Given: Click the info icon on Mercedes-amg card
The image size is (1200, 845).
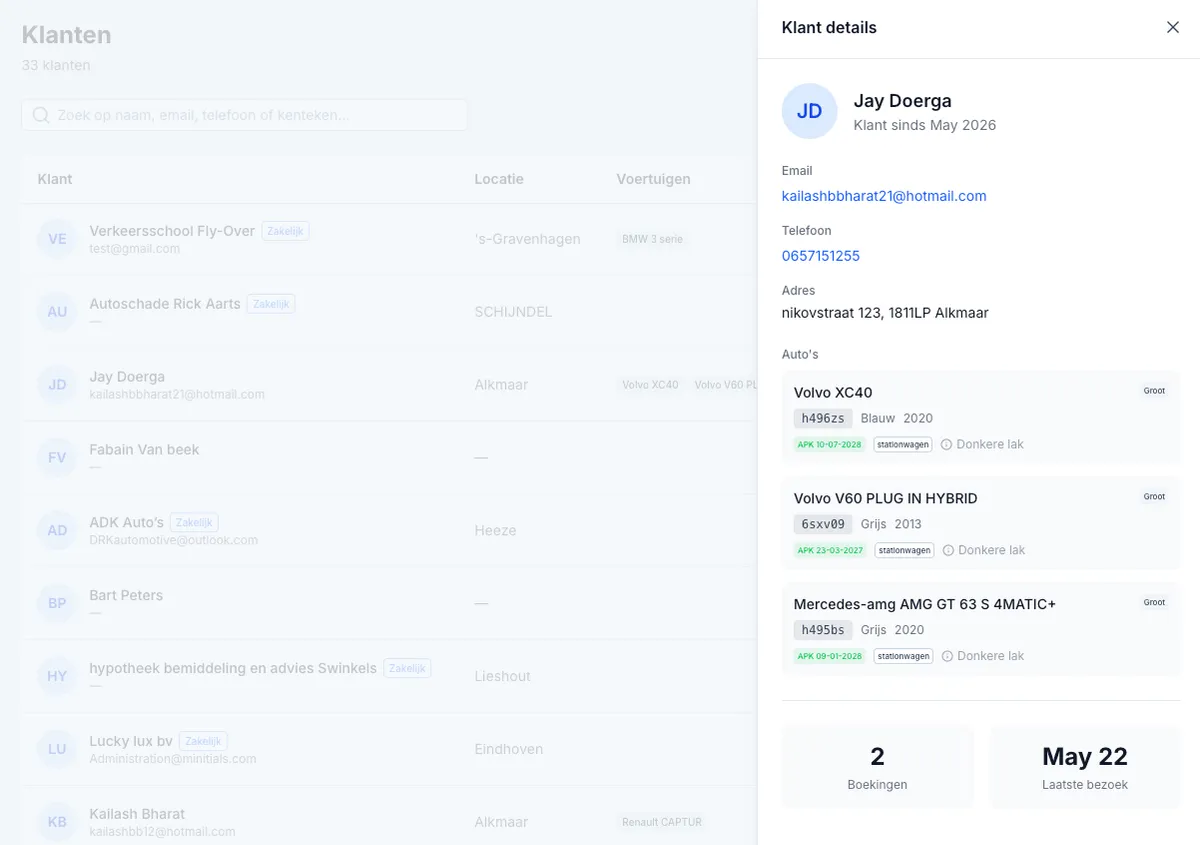Looking at the screenshot, I should (946, 656).
